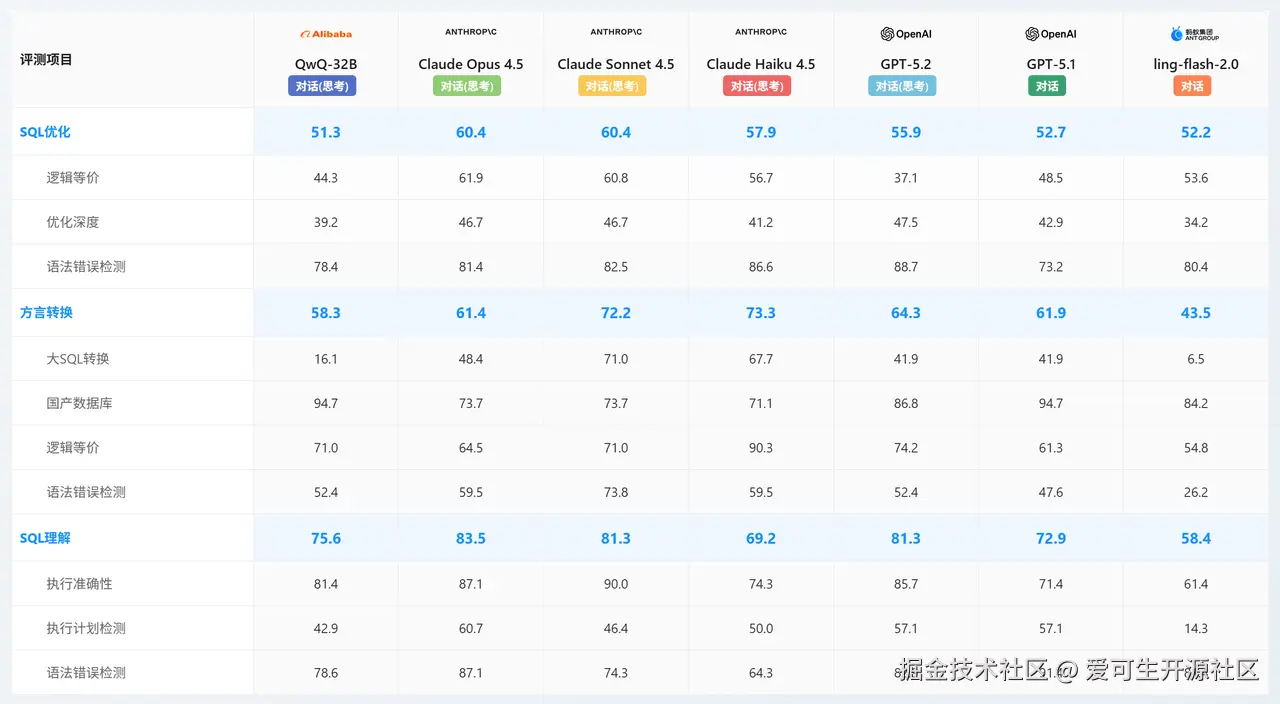Click the green 对话 badge under GPT-5.1
This screenshot has width=1280, height=704.
[x=1047, y=86]
